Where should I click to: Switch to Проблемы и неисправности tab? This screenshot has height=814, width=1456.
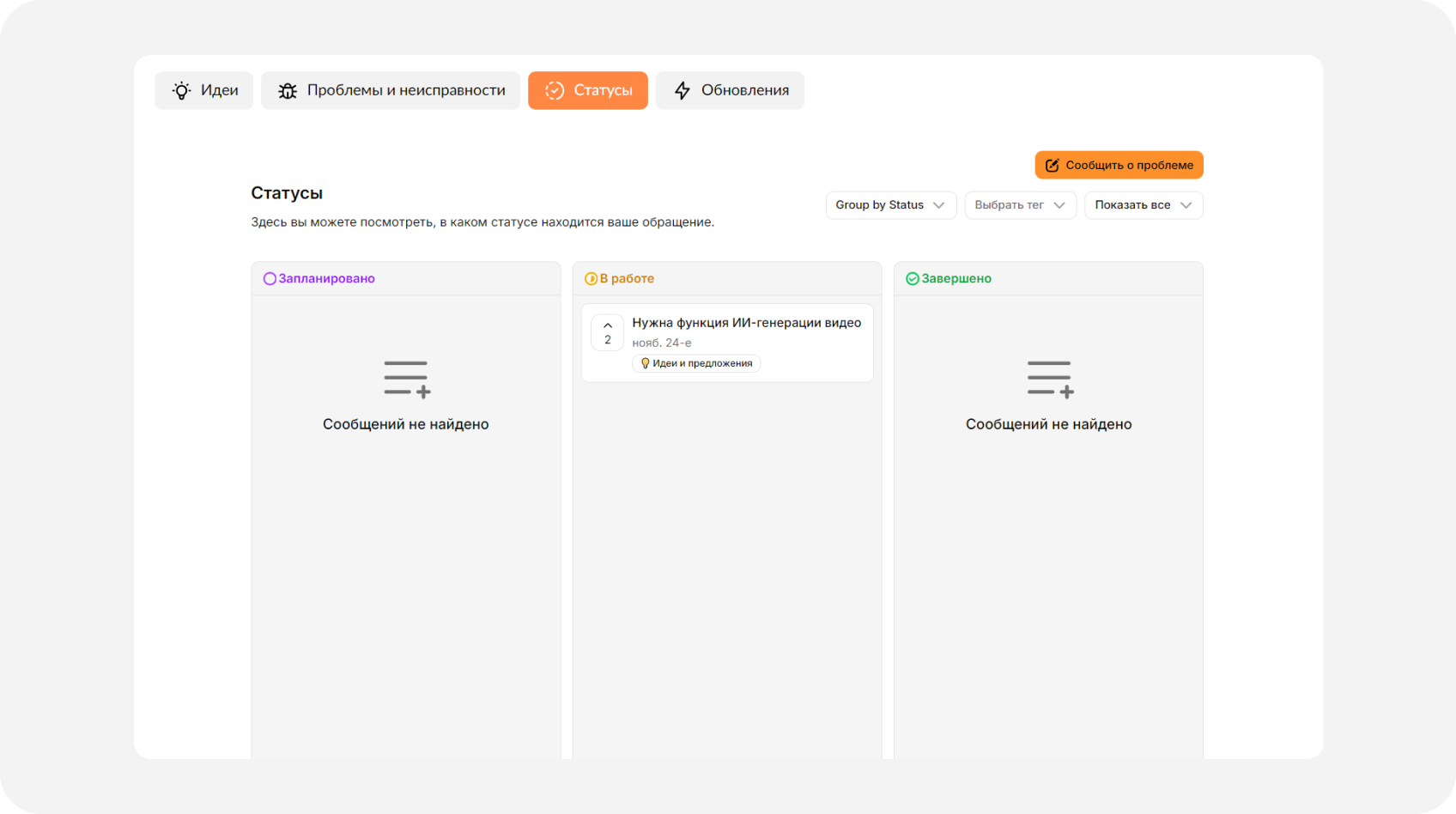pos(391,90)
